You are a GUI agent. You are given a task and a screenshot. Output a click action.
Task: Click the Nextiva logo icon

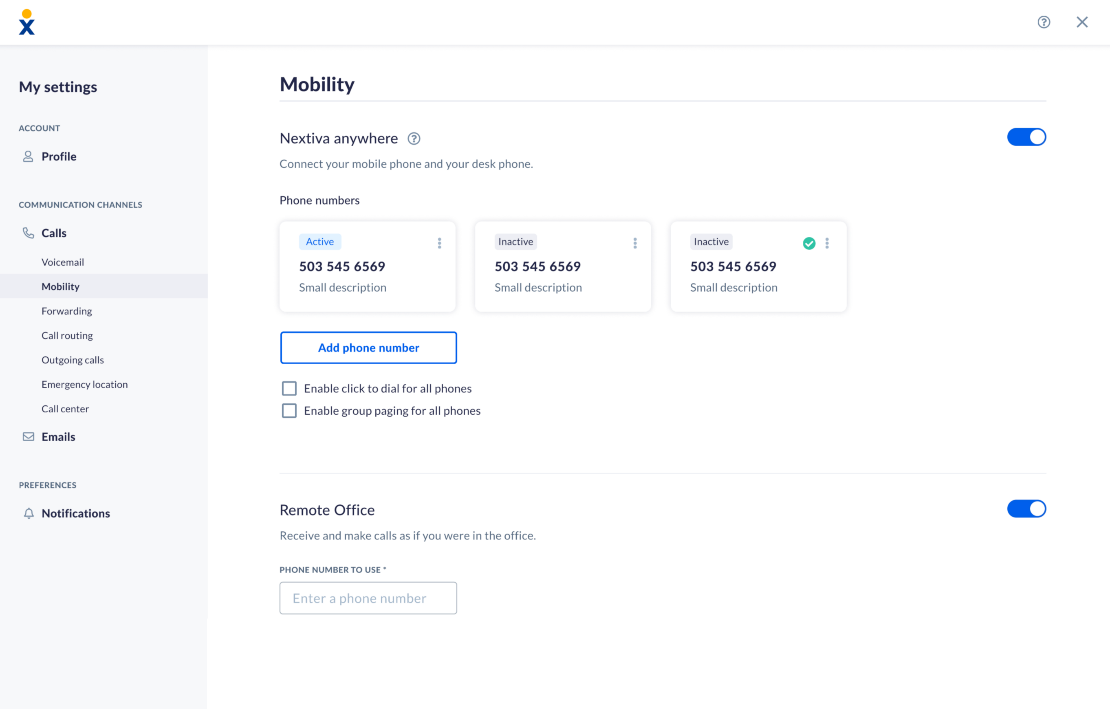(x=26, y=22)
